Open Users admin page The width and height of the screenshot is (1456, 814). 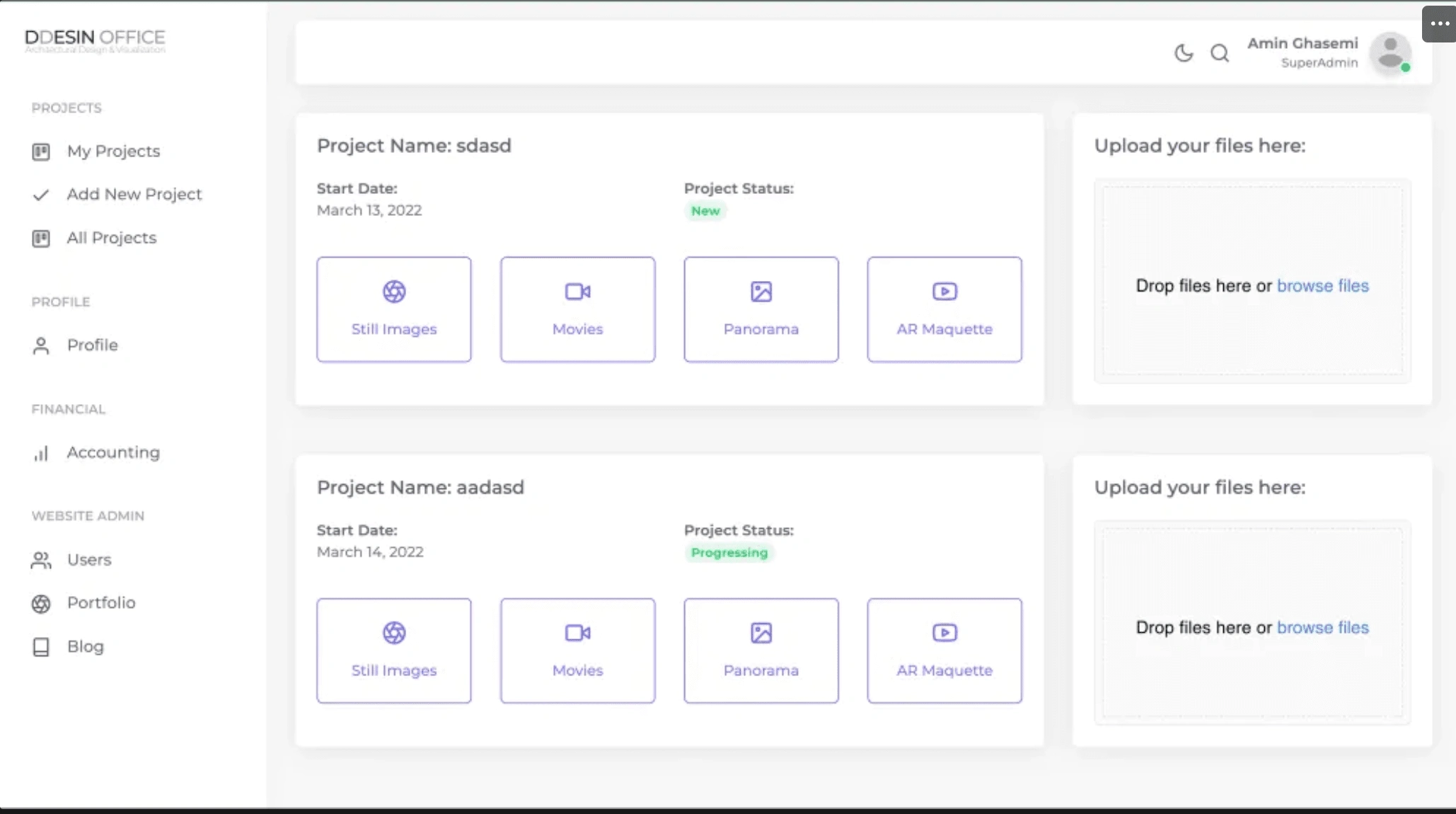[x=89, y=560]
